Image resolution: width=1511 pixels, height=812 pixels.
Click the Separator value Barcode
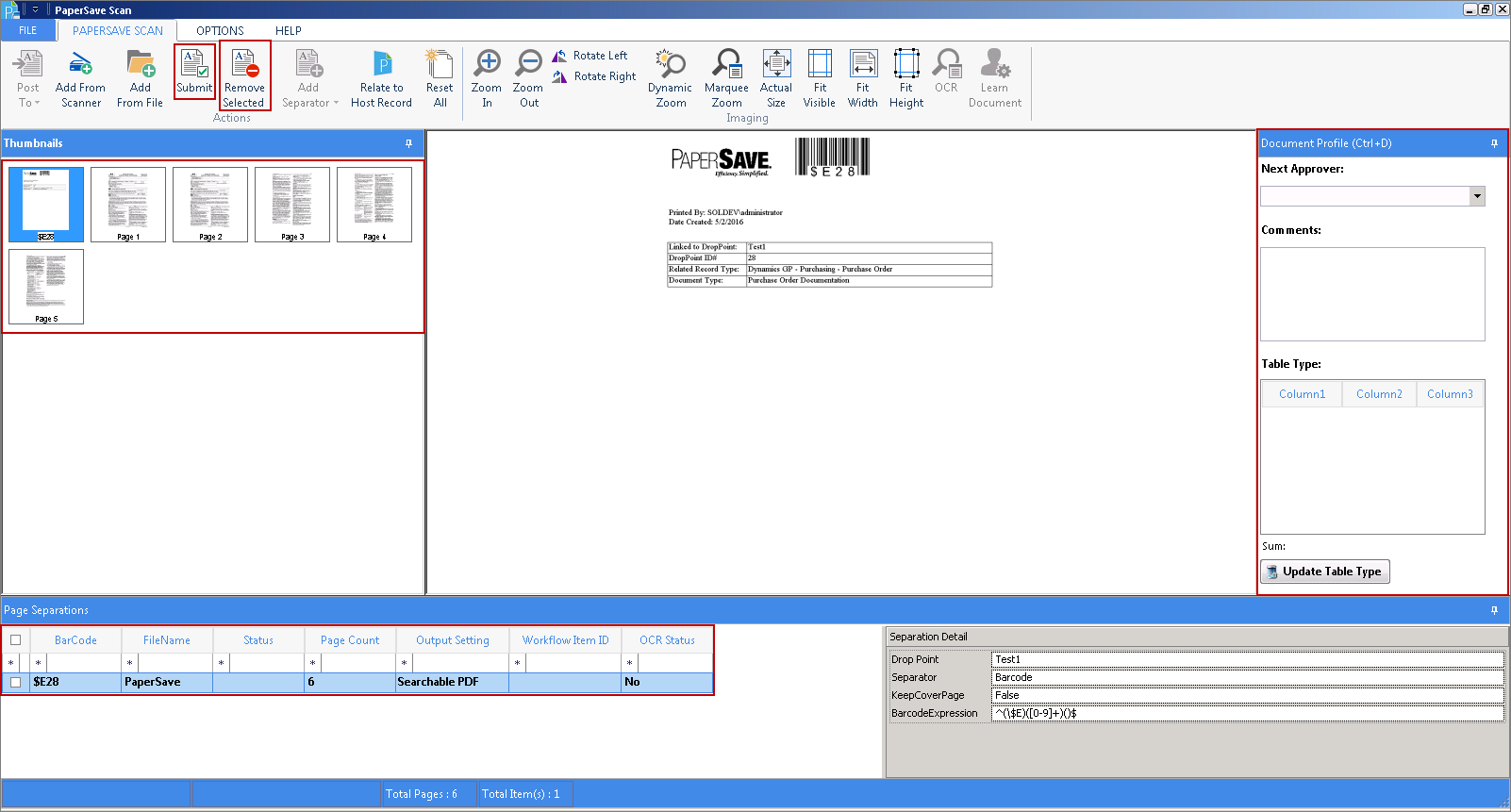(1247, 677)
